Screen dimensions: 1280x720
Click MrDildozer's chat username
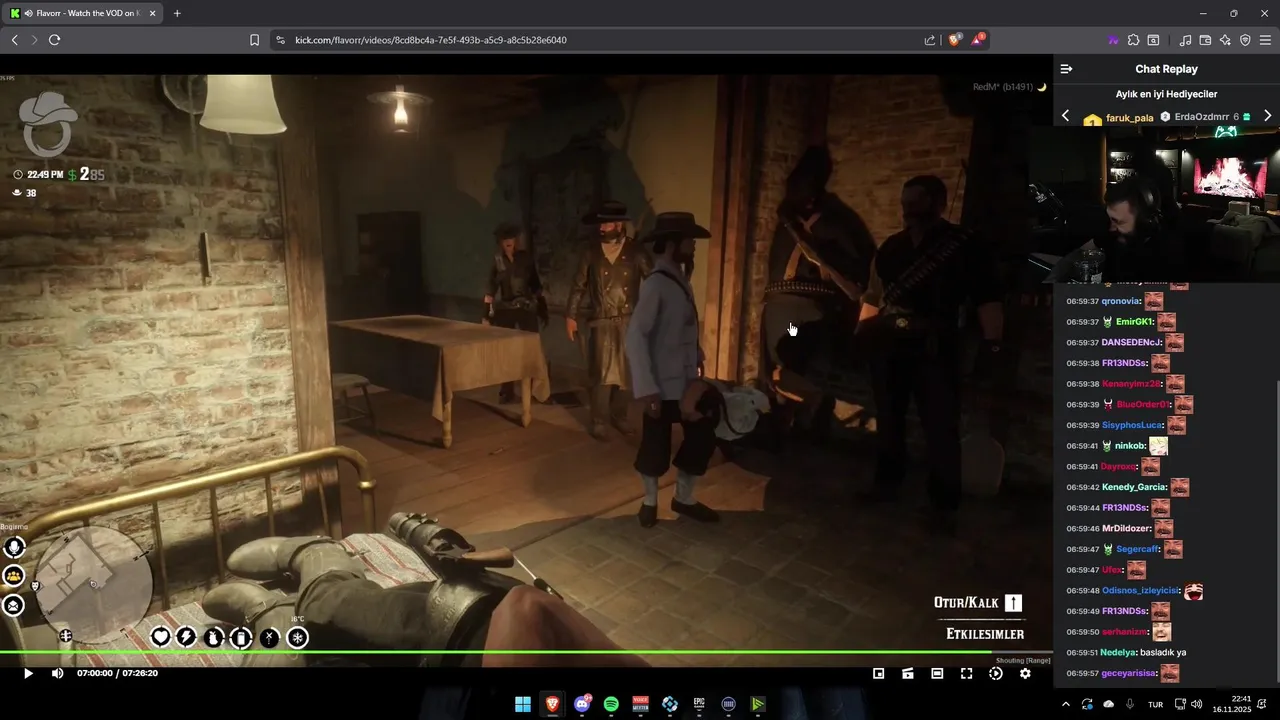[1126, 528]
